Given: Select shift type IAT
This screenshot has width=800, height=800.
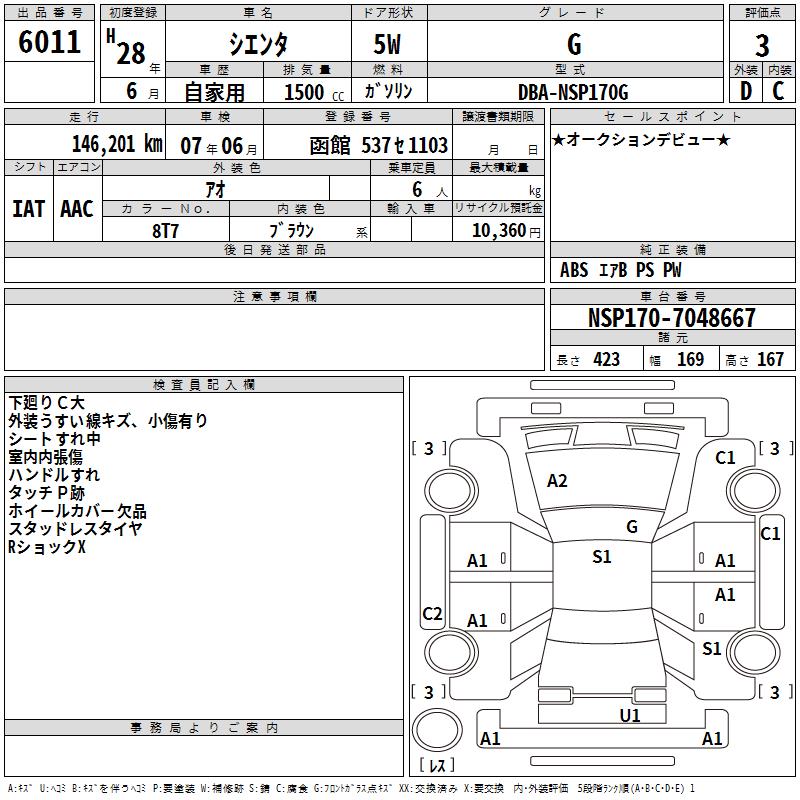Looking at the screenshot, I should pyautogui.click(x=28, y=209).
